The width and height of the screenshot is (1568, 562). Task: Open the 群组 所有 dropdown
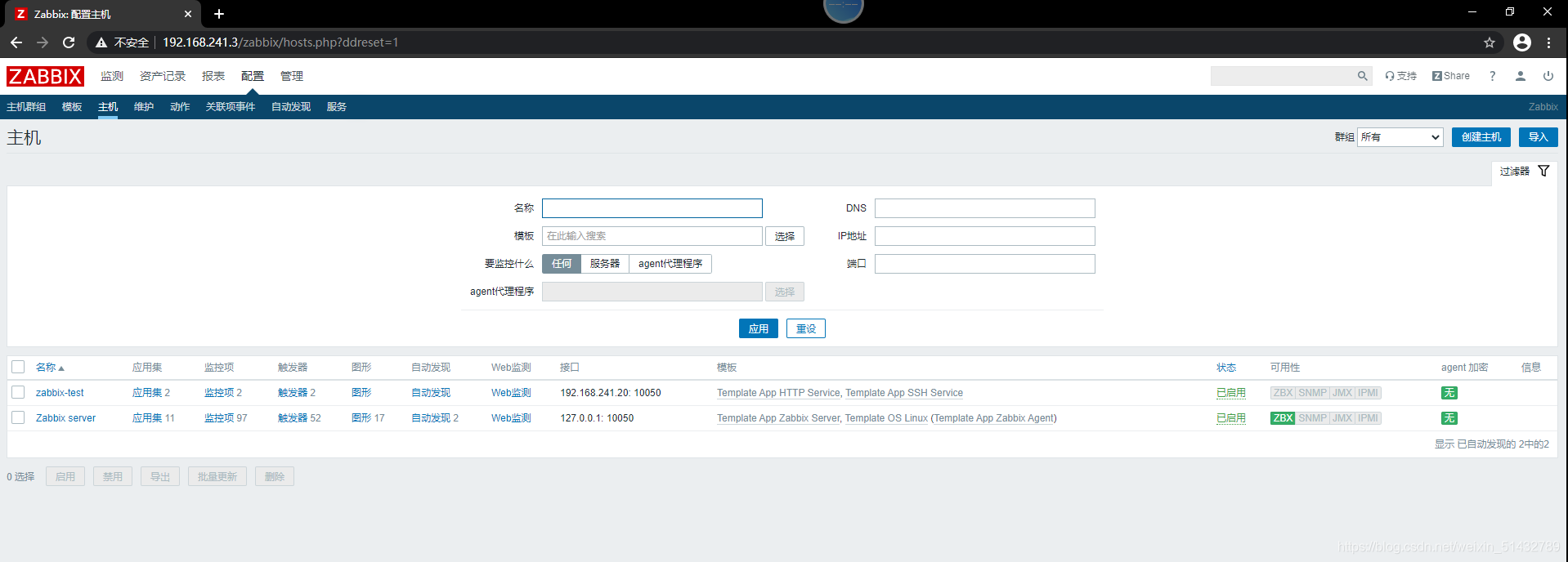tap(1400, 137)
